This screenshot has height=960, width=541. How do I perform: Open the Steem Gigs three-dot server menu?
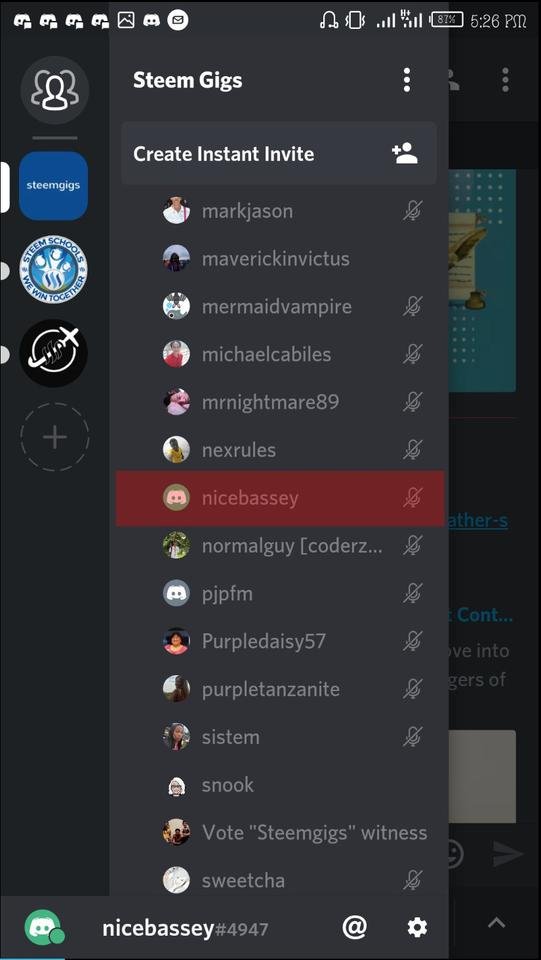pyautogui.click(x=406, y=80)
